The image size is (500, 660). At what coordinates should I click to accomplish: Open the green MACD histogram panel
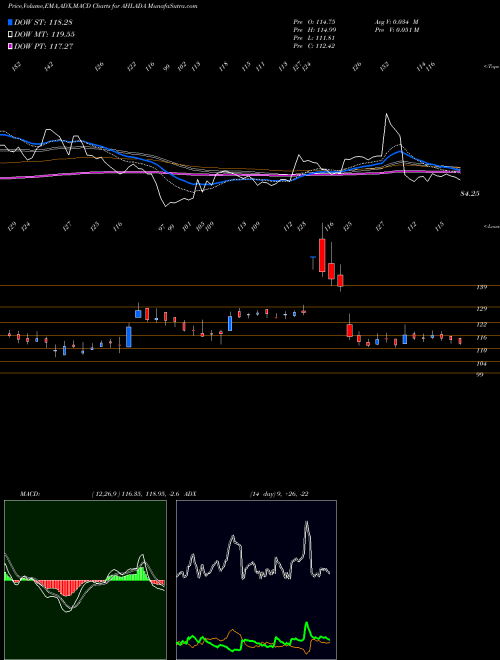pos(85,580)
